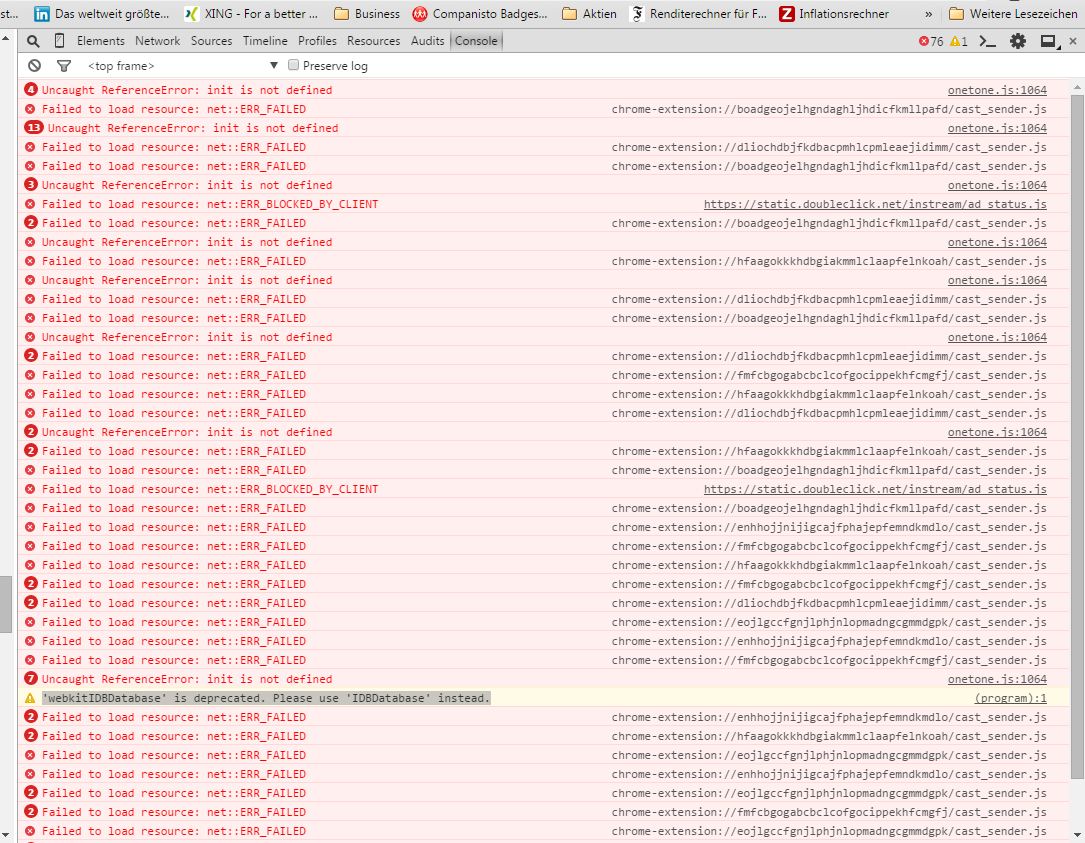Viewport: 1085px width, 843px height.
Task: Click the red error count indicator
Action: pos(931,42)
